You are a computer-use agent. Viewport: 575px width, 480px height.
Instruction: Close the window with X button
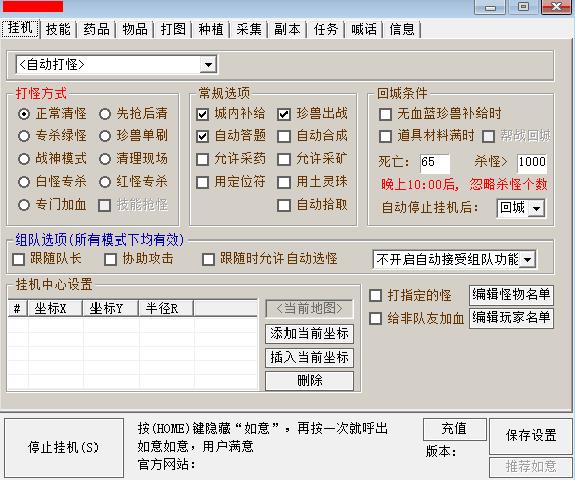(557, 7)
